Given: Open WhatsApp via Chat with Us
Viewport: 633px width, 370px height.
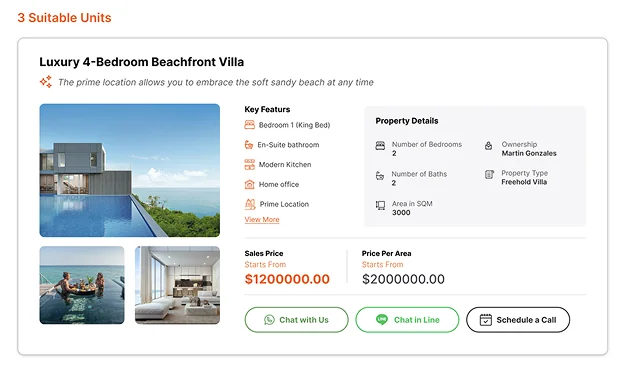Looking at the screenshot, I should 296,320.
